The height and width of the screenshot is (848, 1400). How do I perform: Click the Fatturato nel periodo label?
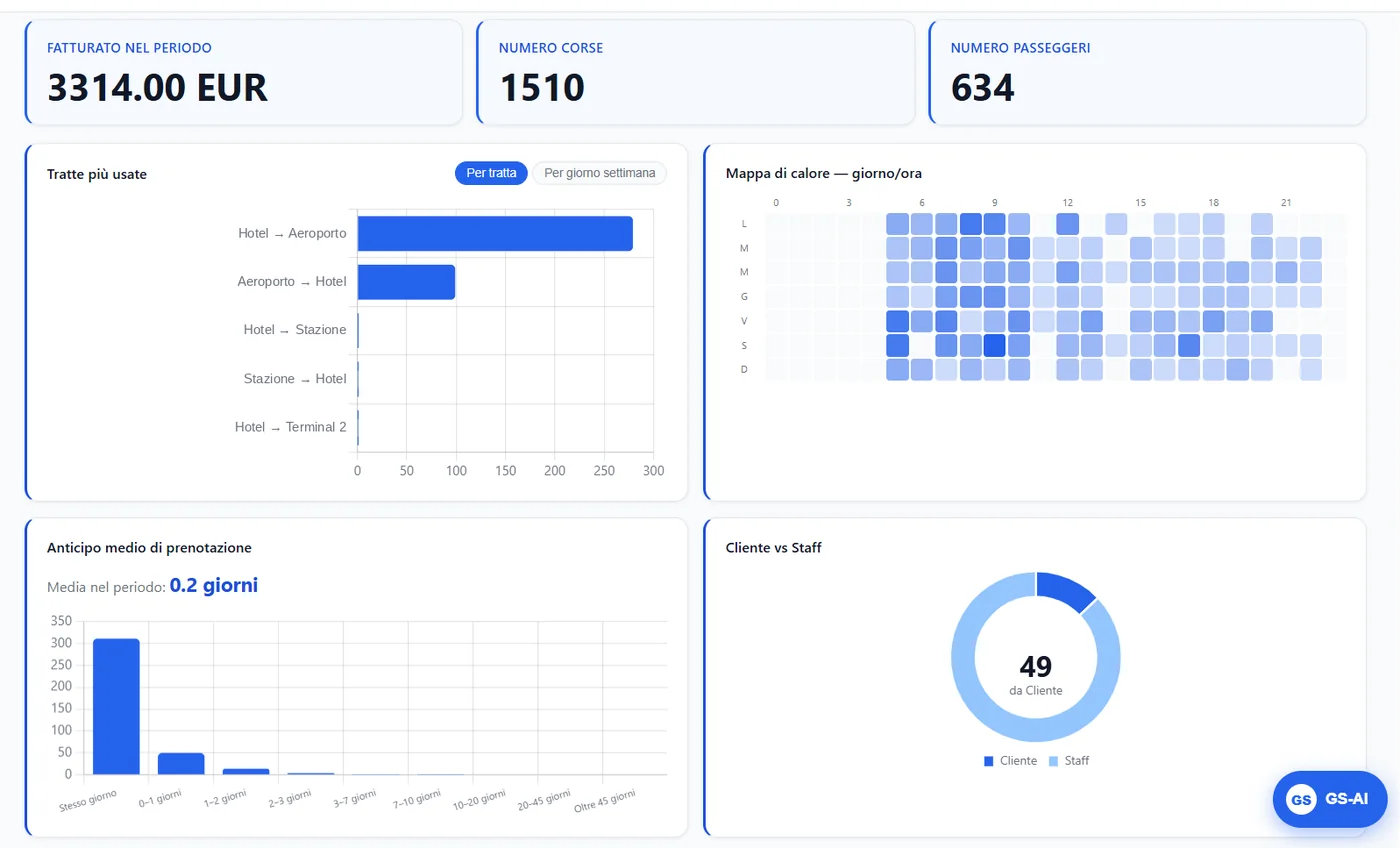(x=129, y=47)
